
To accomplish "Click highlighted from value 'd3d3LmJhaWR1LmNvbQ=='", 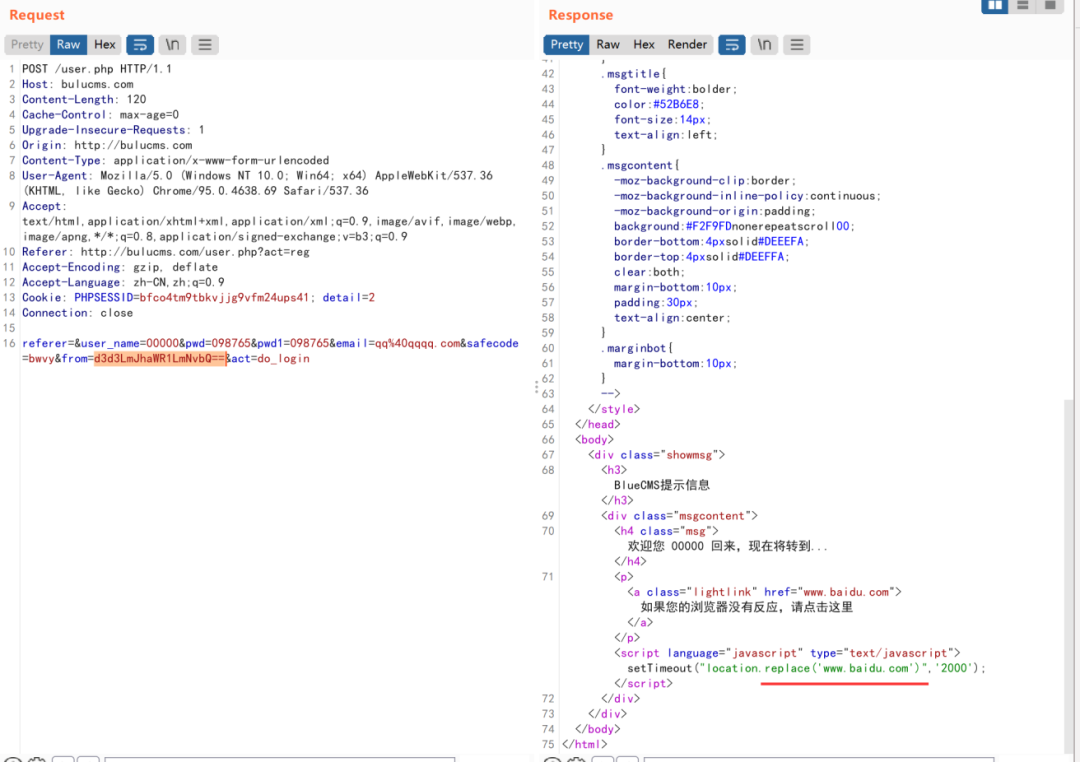I will pyautogui.click(x=160, y=358).
